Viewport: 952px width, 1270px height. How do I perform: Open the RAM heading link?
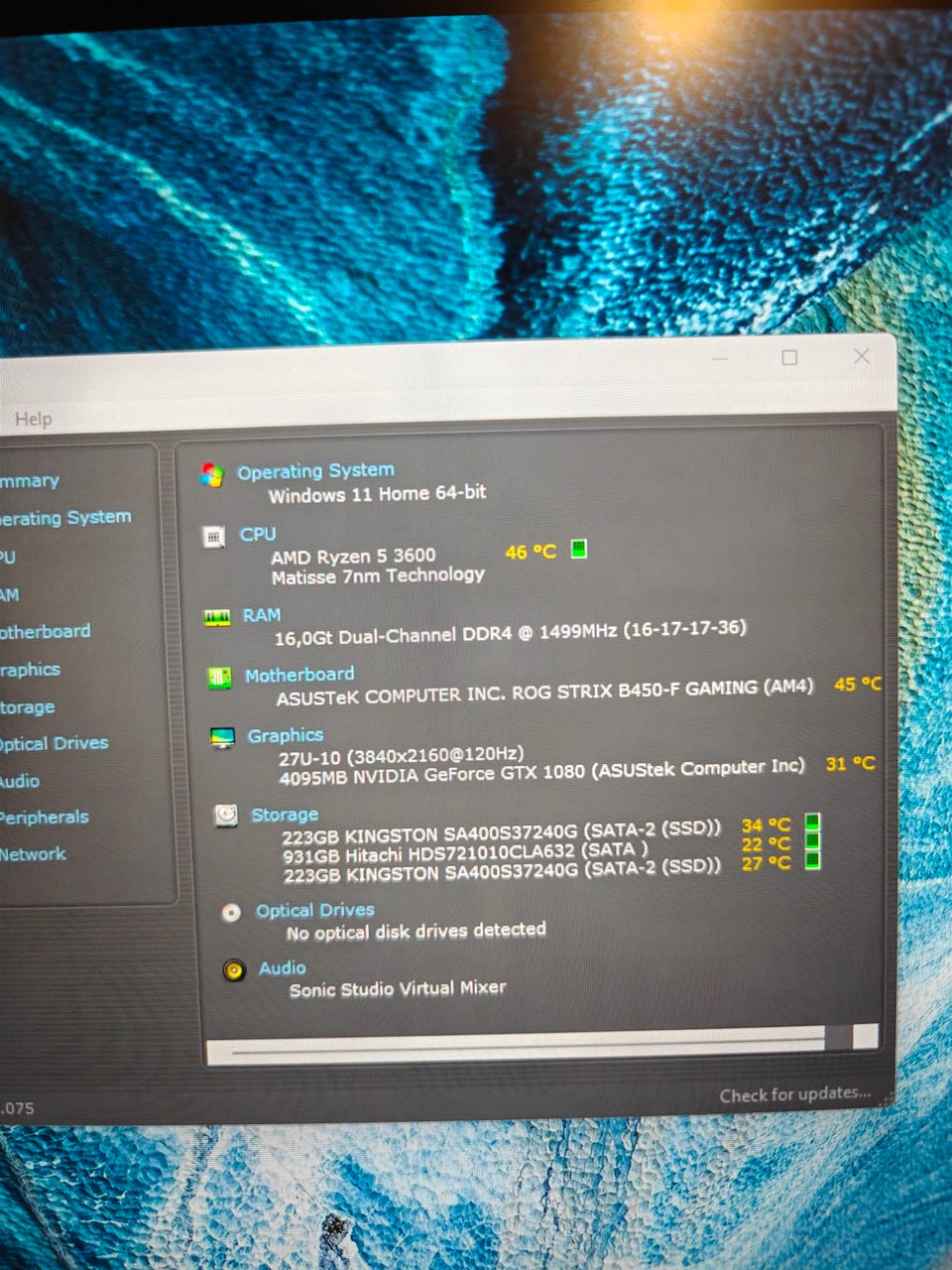pos(262,615)
